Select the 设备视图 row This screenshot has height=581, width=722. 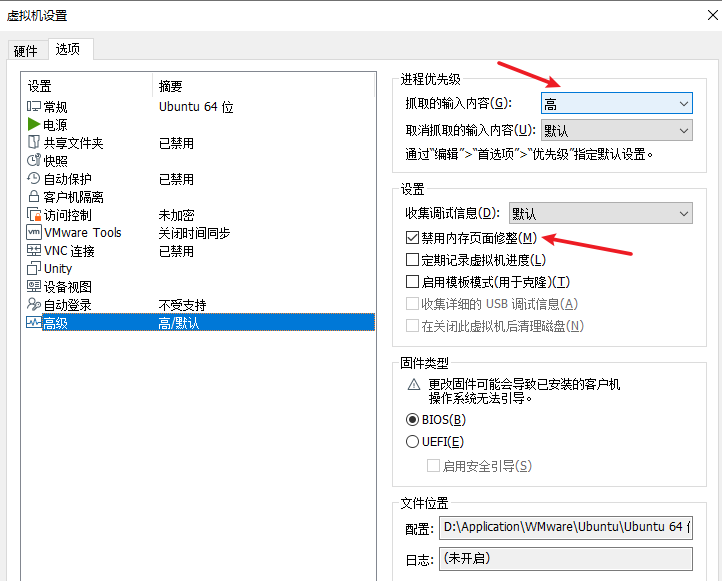[200, 287]
